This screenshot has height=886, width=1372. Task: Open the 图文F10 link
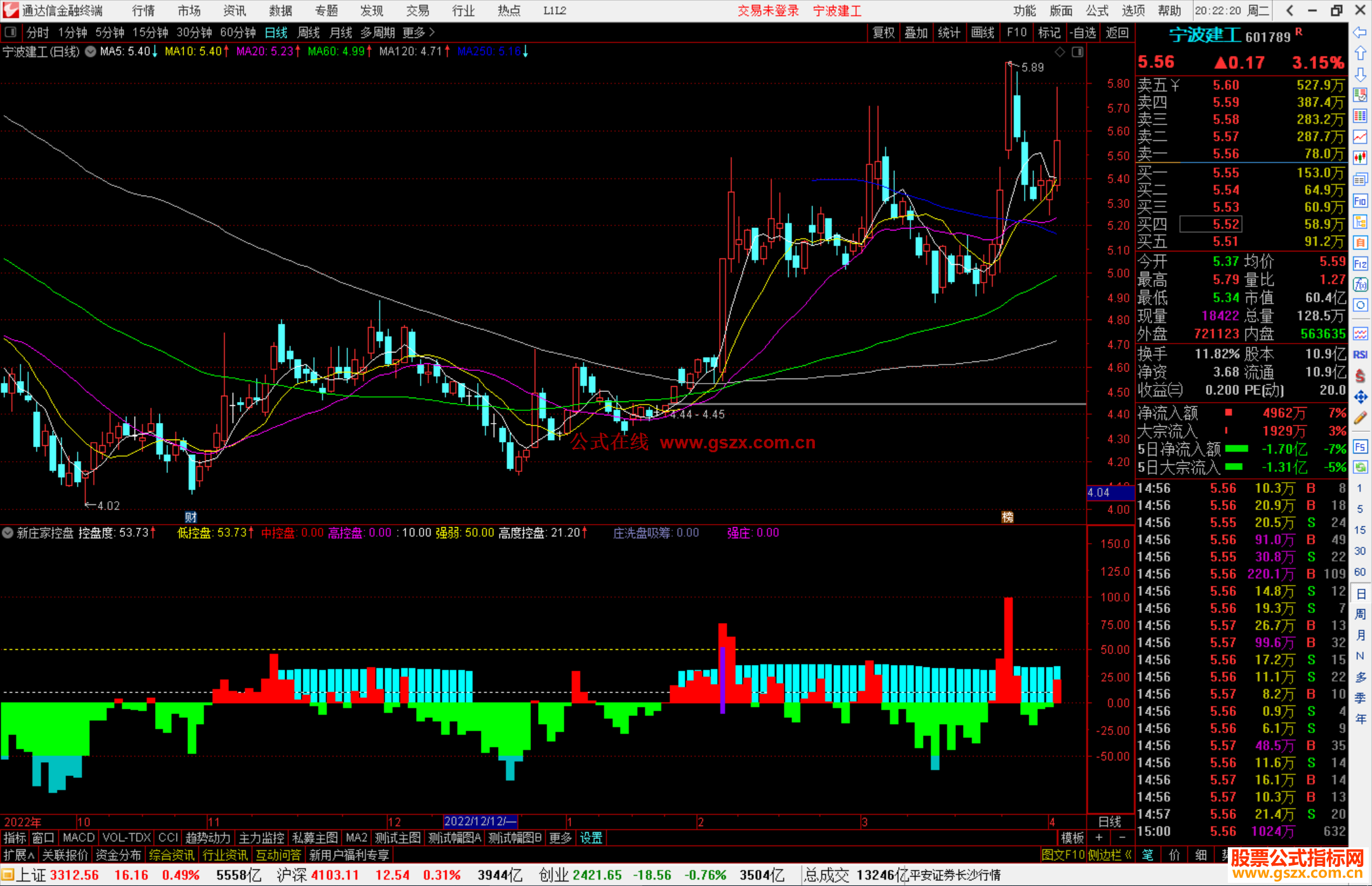[1063, 855]
